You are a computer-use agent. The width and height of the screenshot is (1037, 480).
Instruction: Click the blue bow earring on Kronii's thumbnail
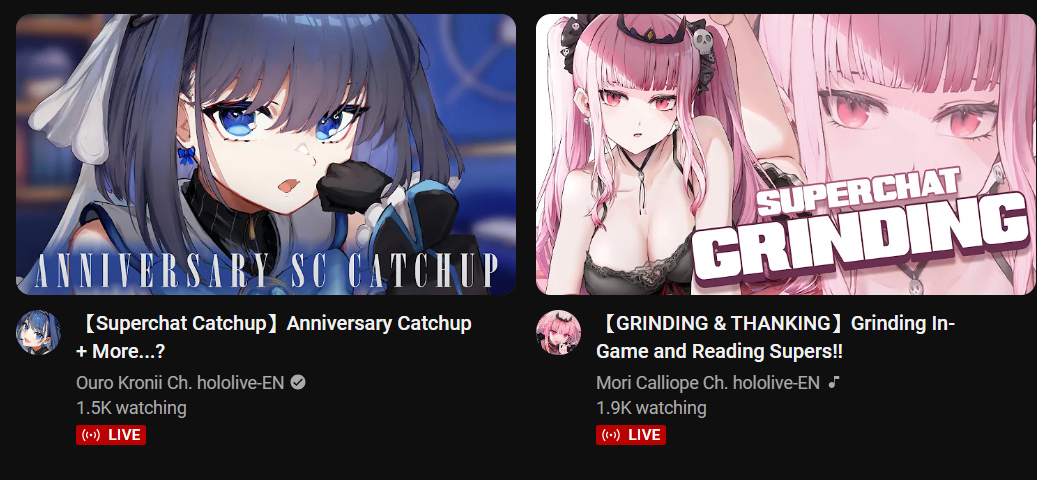click(x=187, y=156)
